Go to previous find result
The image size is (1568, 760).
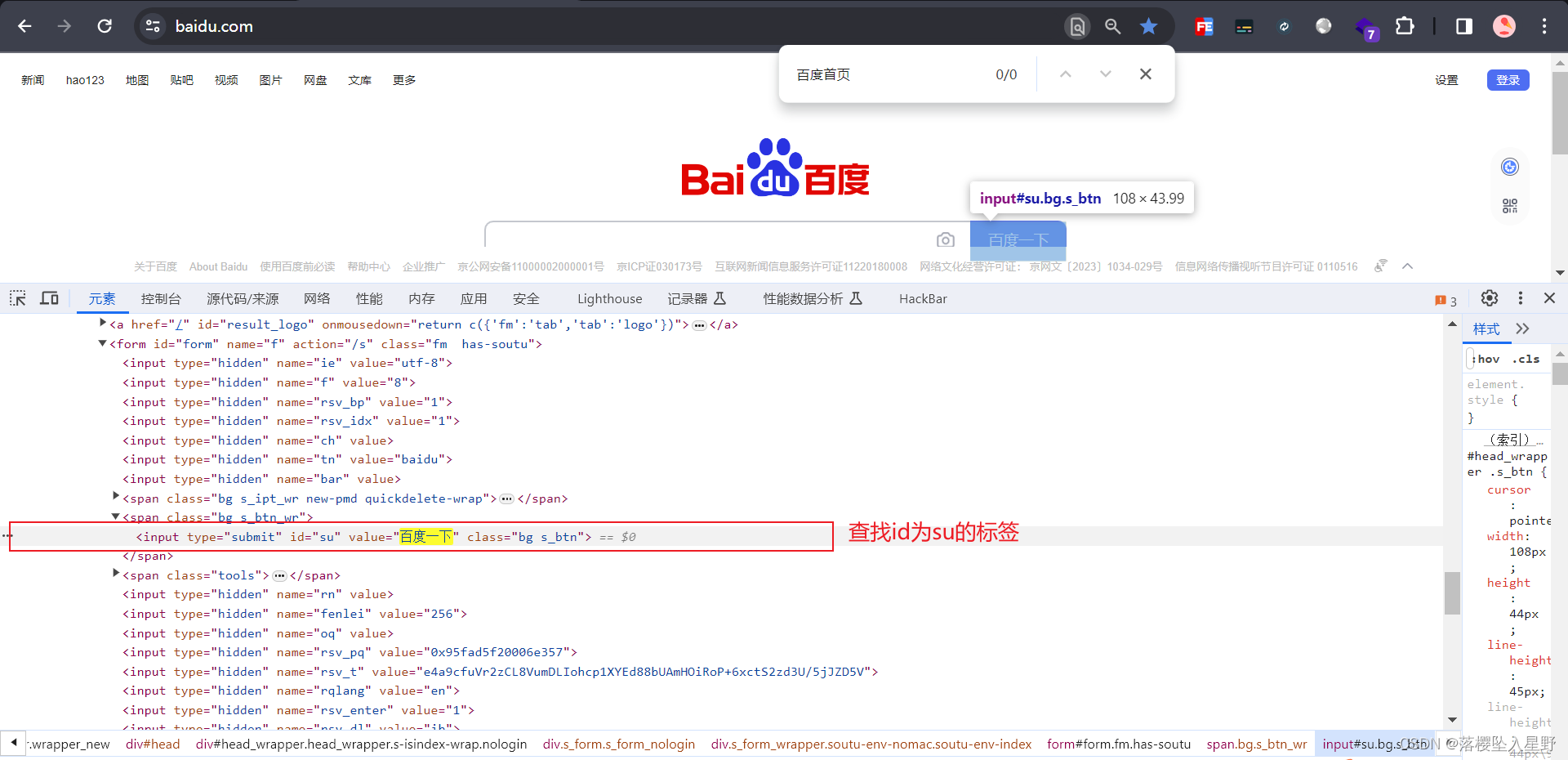pyautogui.click(x=1065, y=74)
